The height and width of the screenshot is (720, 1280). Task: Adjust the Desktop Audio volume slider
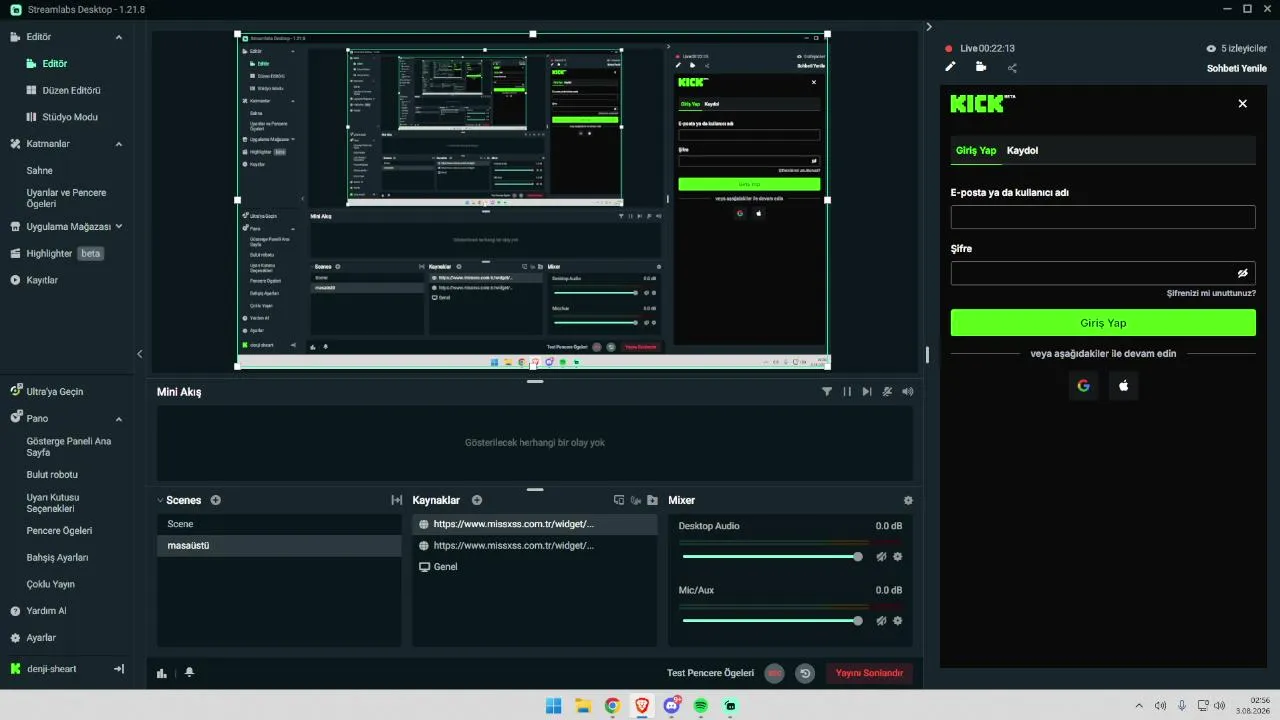click(770, 557)
